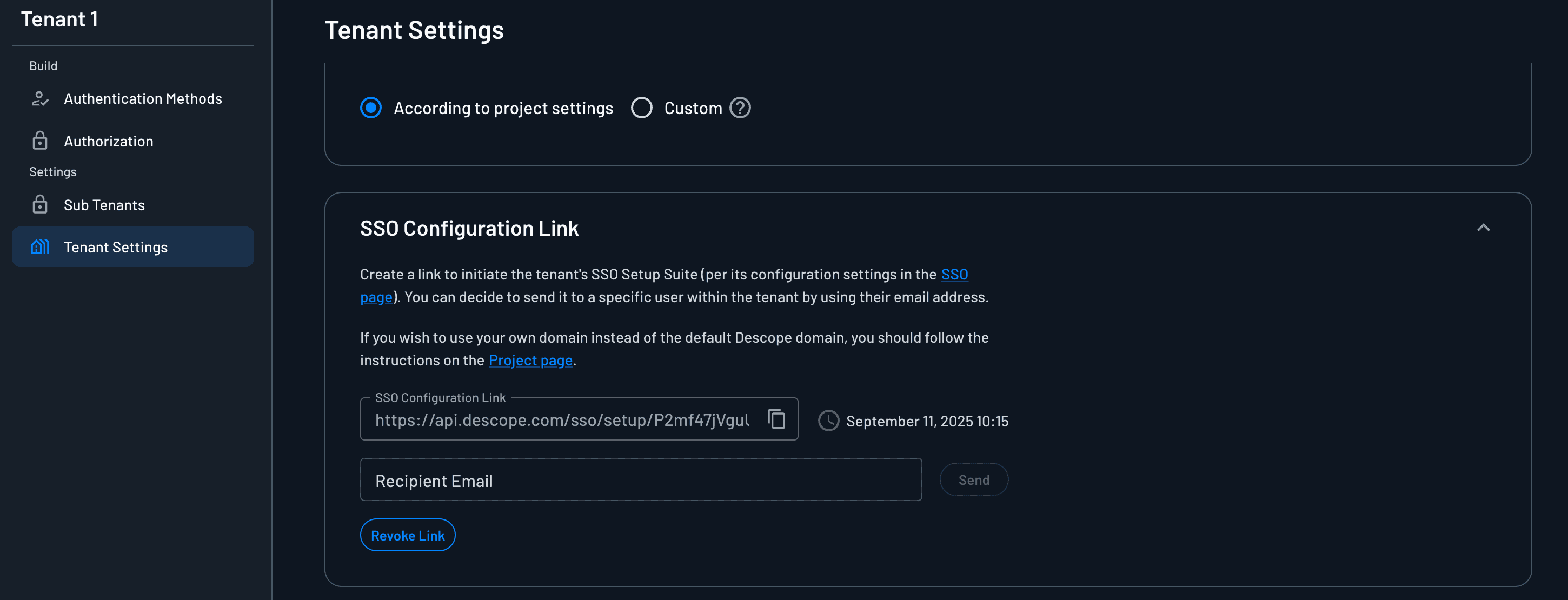Image resolution: width=1568 pixels, height=600 pixels.
Task: Click the Authentication Methods user icon
Action: [40, 98]
